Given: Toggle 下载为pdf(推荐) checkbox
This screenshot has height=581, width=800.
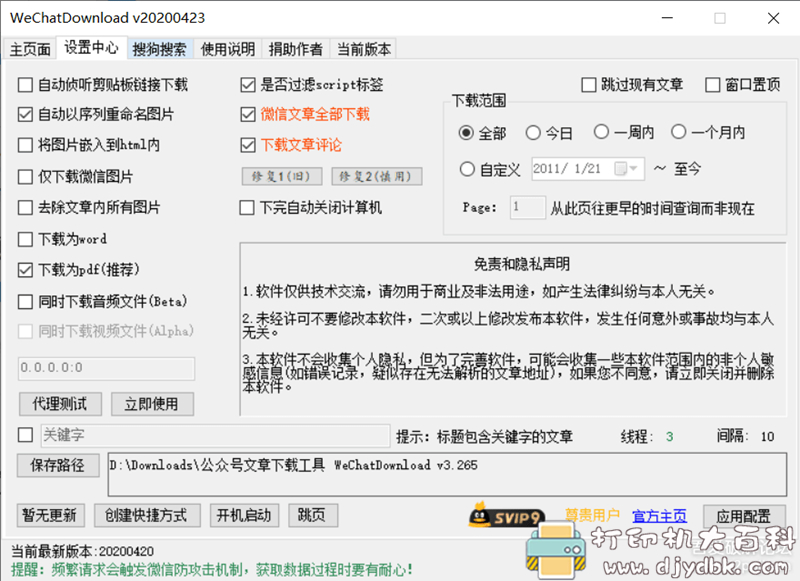Looking at the screenshot, I should point(24,270).
